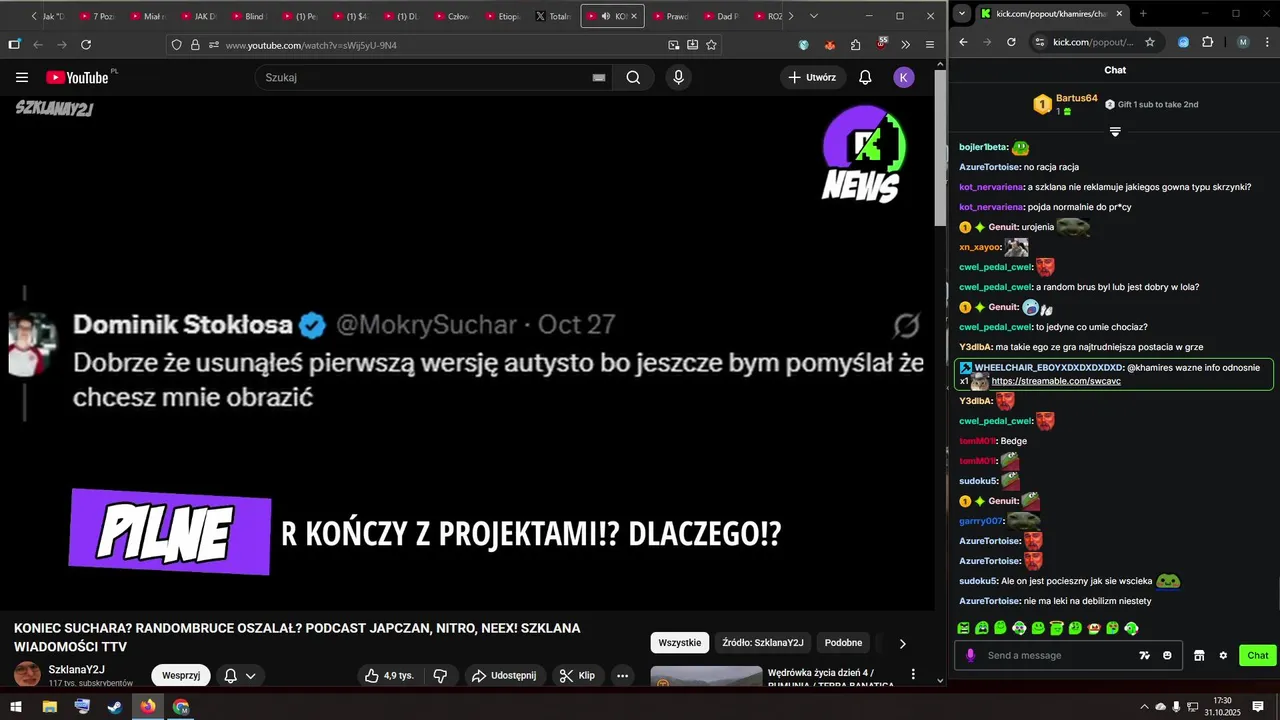Viewport: 1280px width, 720px height.
Task: Go back in Firefox
Action: (x=38, y=45)
